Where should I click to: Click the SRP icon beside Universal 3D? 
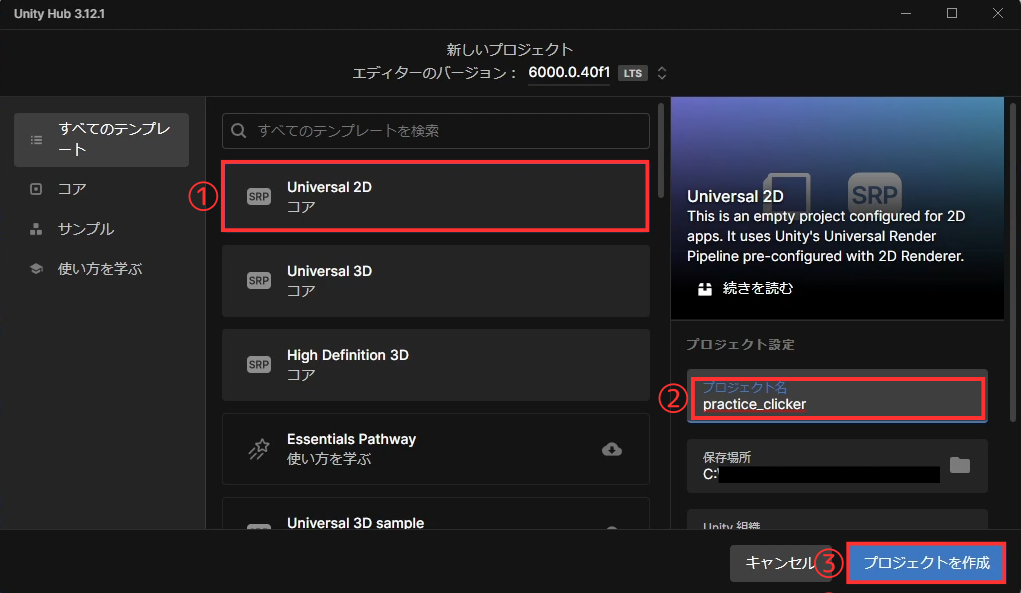click(259, 281)
